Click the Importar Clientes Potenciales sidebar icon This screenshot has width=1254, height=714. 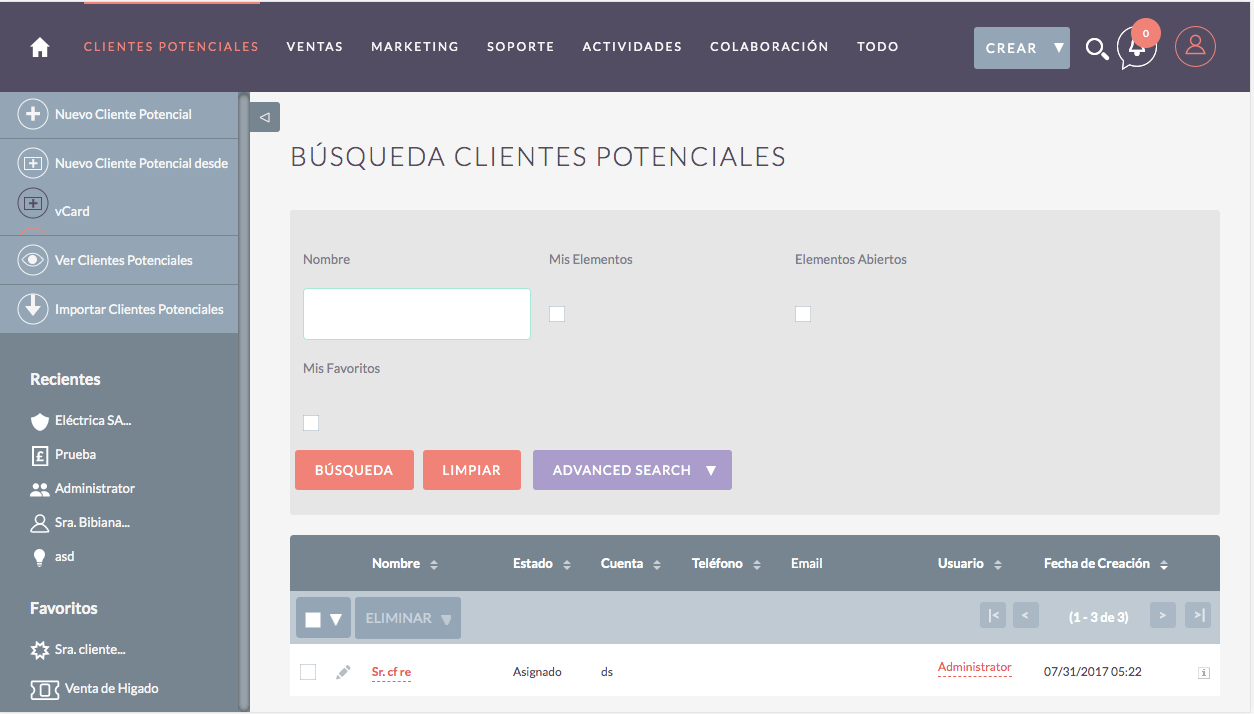coord(33,309)
